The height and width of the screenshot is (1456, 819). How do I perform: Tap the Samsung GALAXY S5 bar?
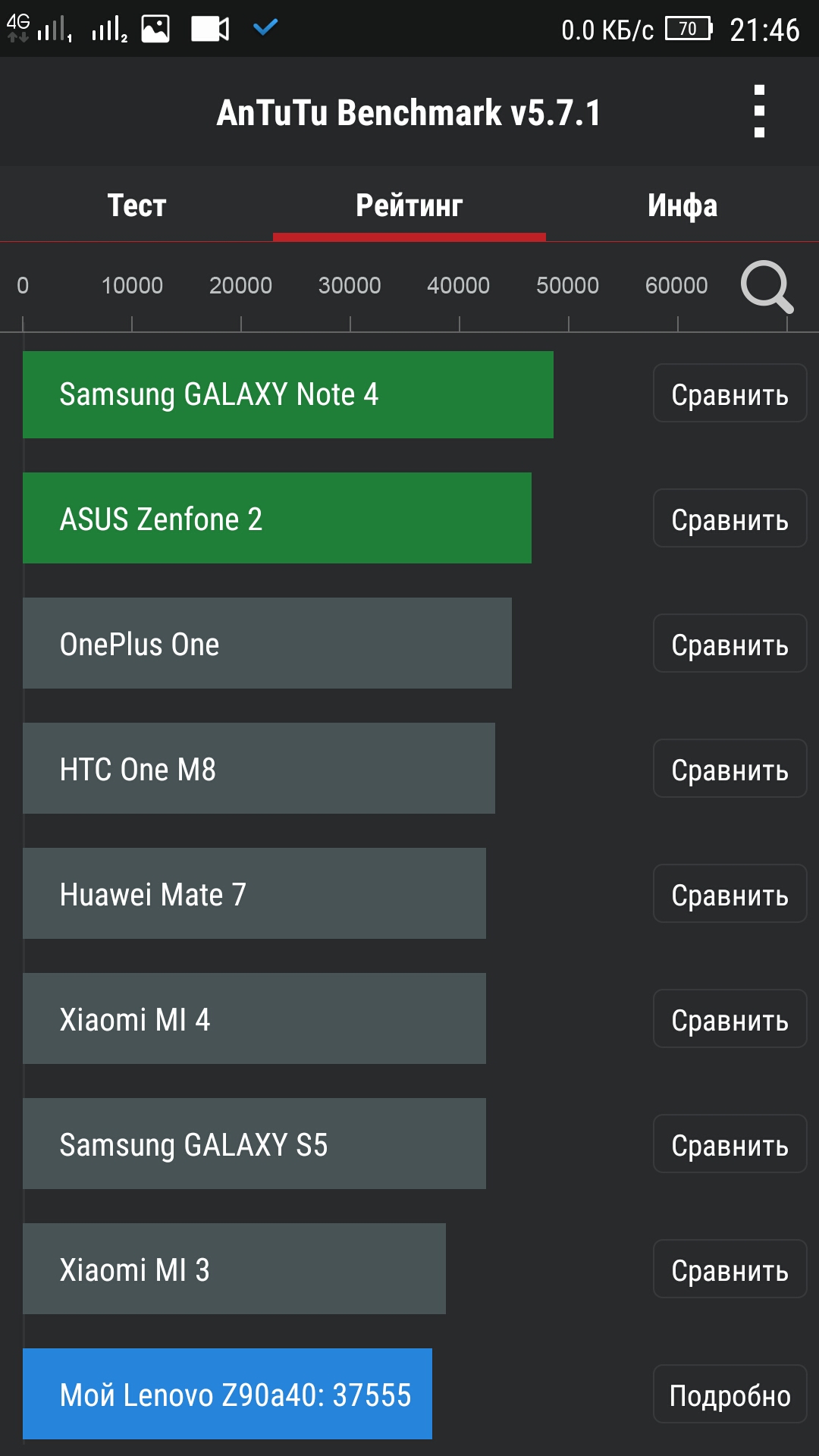point(254,1144)
